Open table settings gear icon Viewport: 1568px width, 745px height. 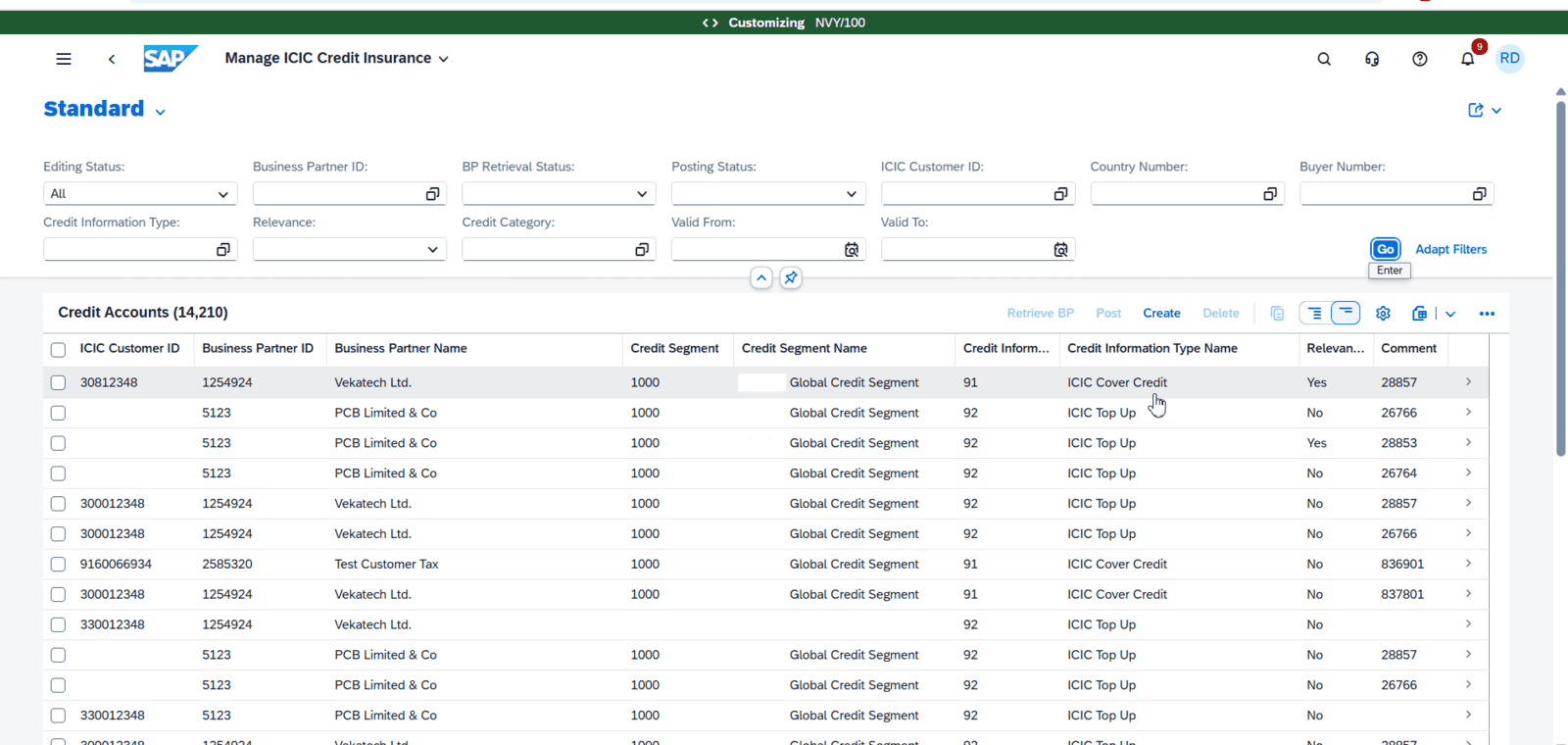point(1383,314)
